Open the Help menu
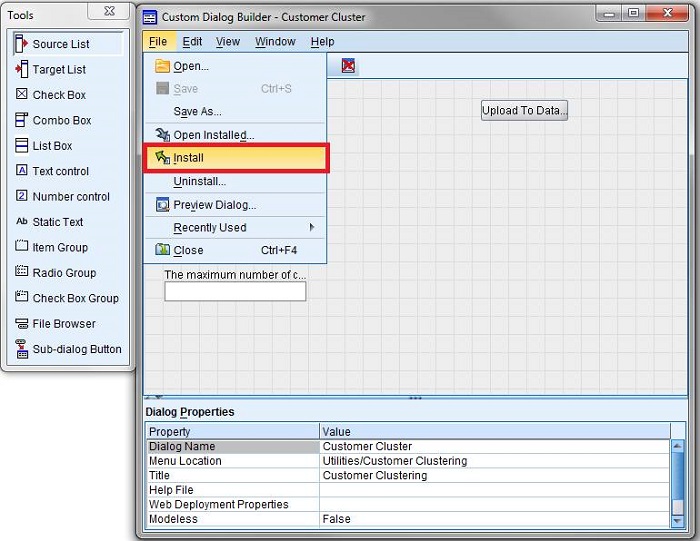700x541 pixels. (322, 42)
